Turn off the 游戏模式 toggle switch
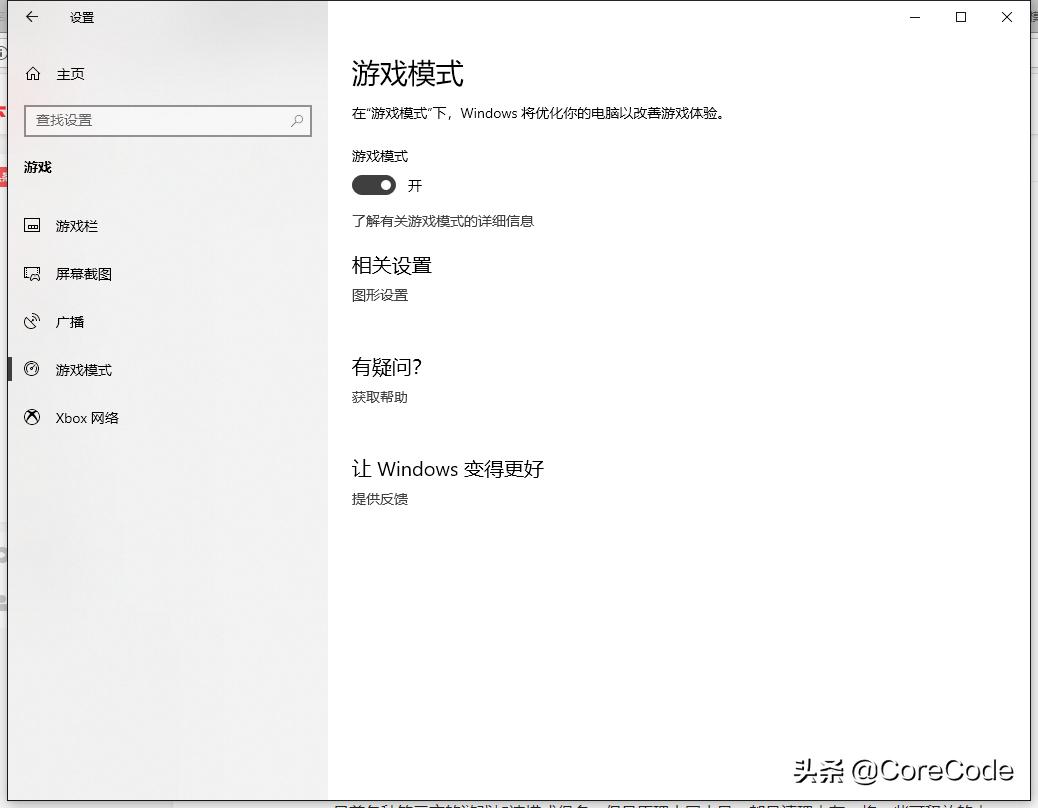The width and height of the screenshot is (1038, 808). (374, 185)
